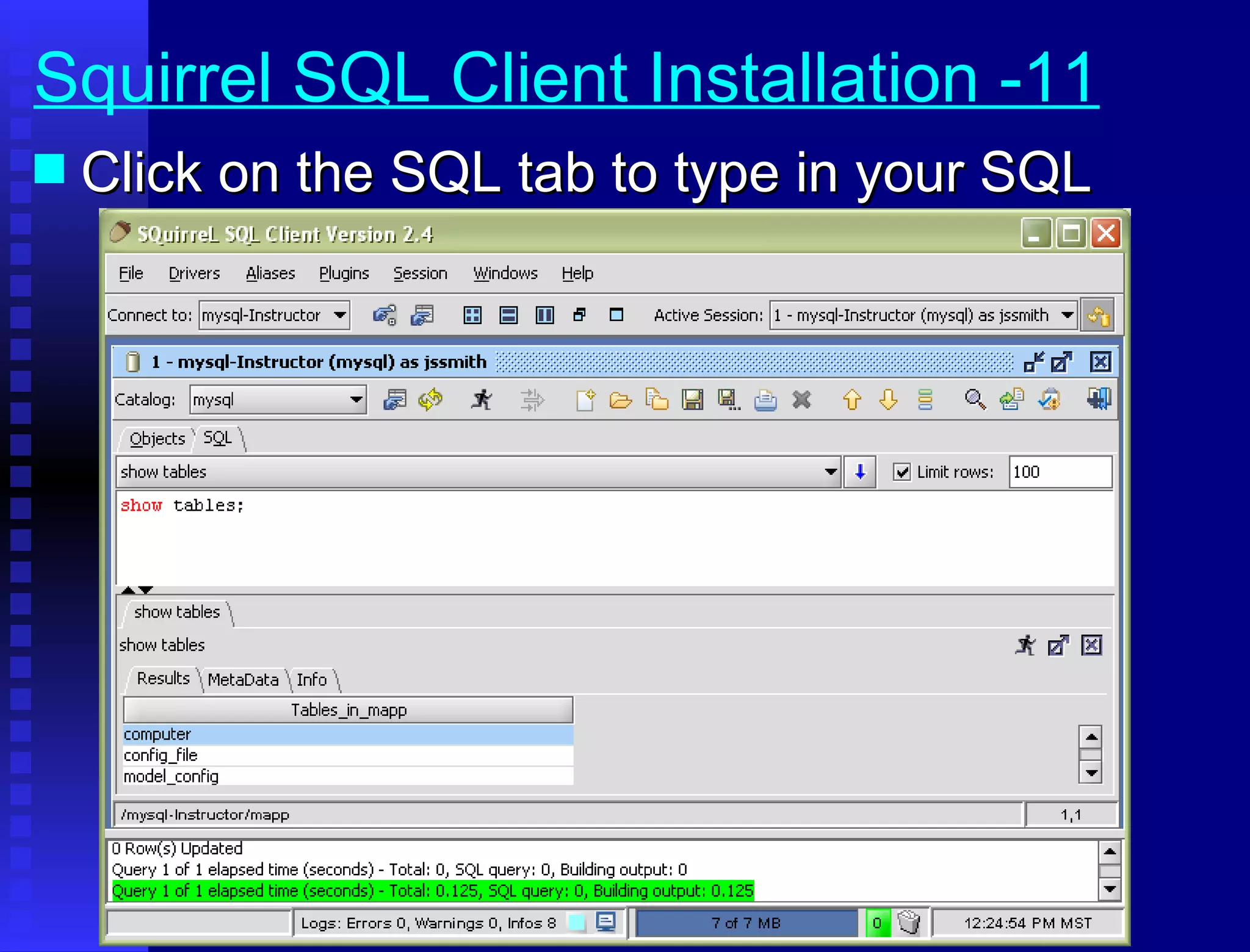Screen dimensions: 1250x952
Task: Click the 7 of 7 MB memory bar
Action: pyautogui.click(x=746, y=923)
